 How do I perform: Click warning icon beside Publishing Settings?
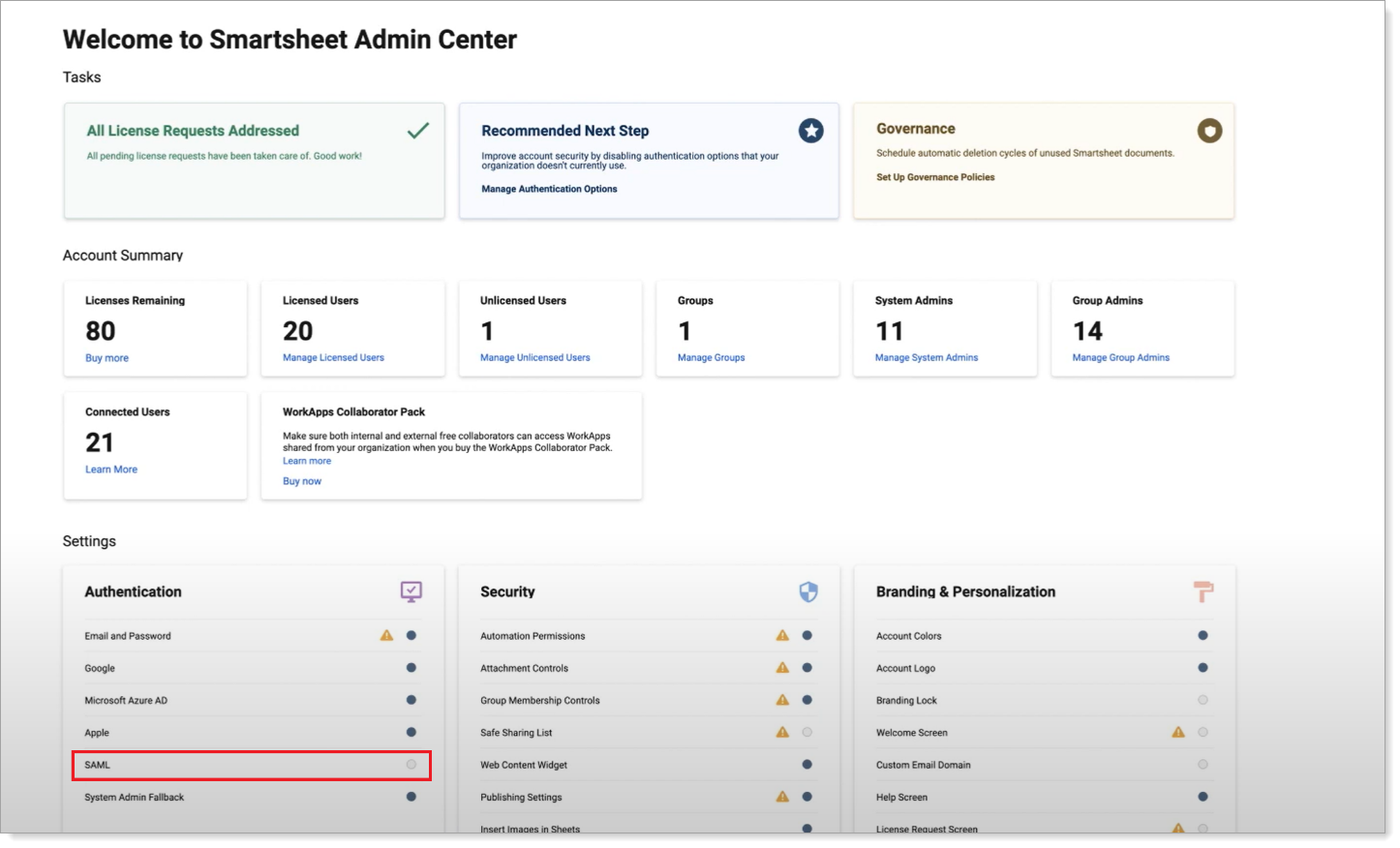pos(782,797)
